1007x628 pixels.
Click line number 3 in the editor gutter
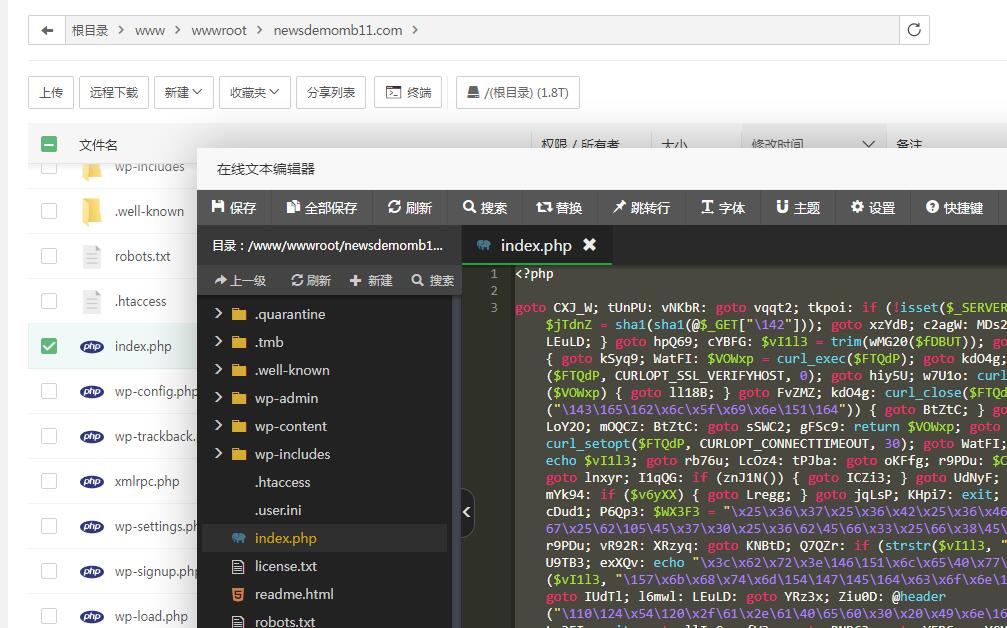pos(494,308)
